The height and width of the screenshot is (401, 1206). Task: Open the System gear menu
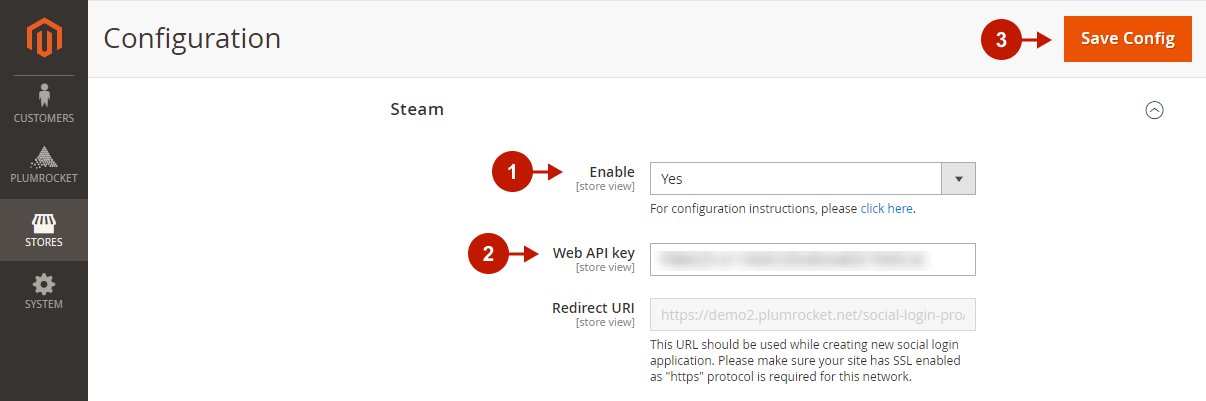tap(44, 291)
